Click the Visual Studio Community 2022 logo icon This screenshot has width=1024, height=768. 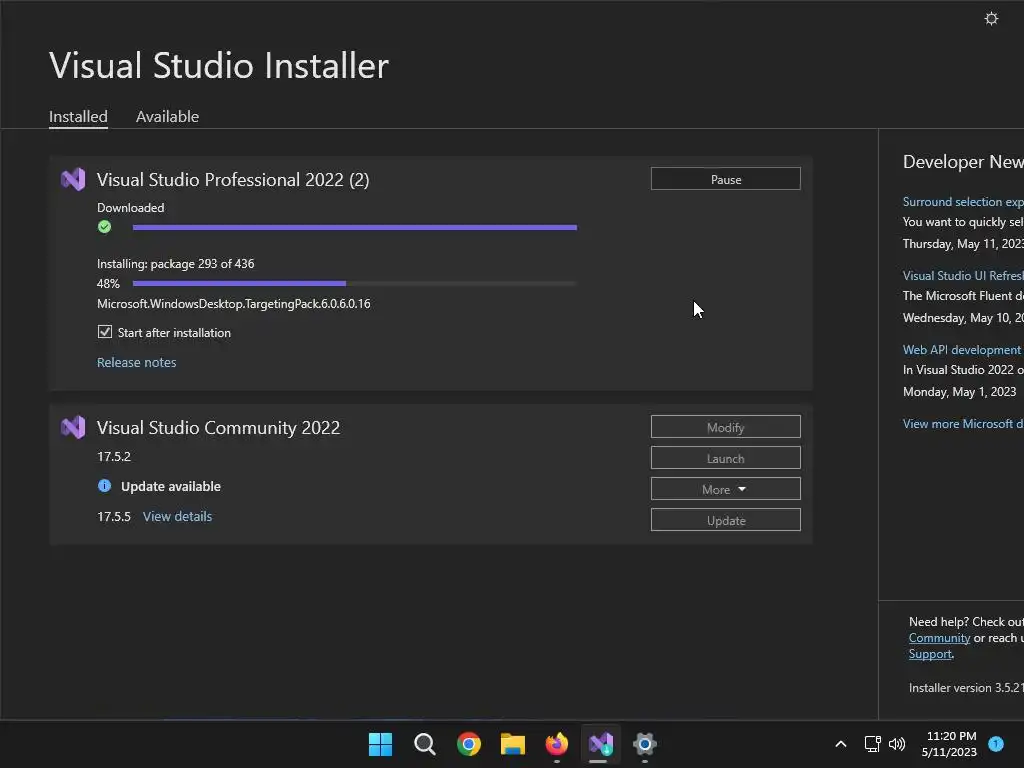point(73,427)
